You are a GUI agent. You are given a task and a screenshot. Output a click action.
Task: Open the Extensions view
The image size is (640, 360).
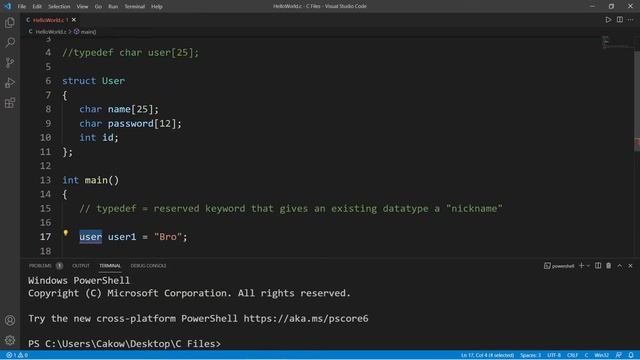[x=10, y=102]
